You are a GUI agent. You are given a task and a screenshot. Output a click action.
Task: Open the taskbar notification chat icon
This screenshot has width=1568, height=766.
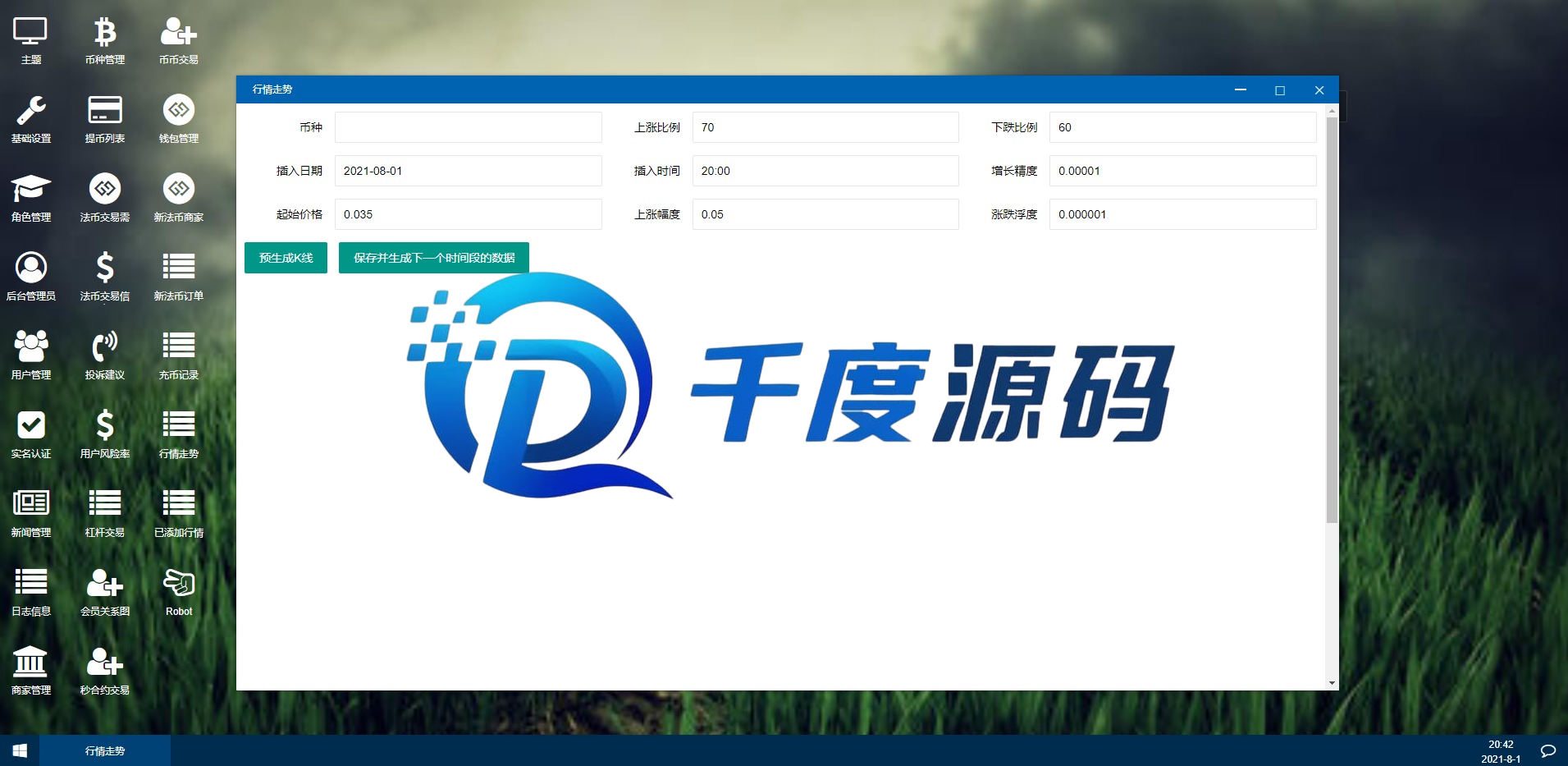[1548, 750]
